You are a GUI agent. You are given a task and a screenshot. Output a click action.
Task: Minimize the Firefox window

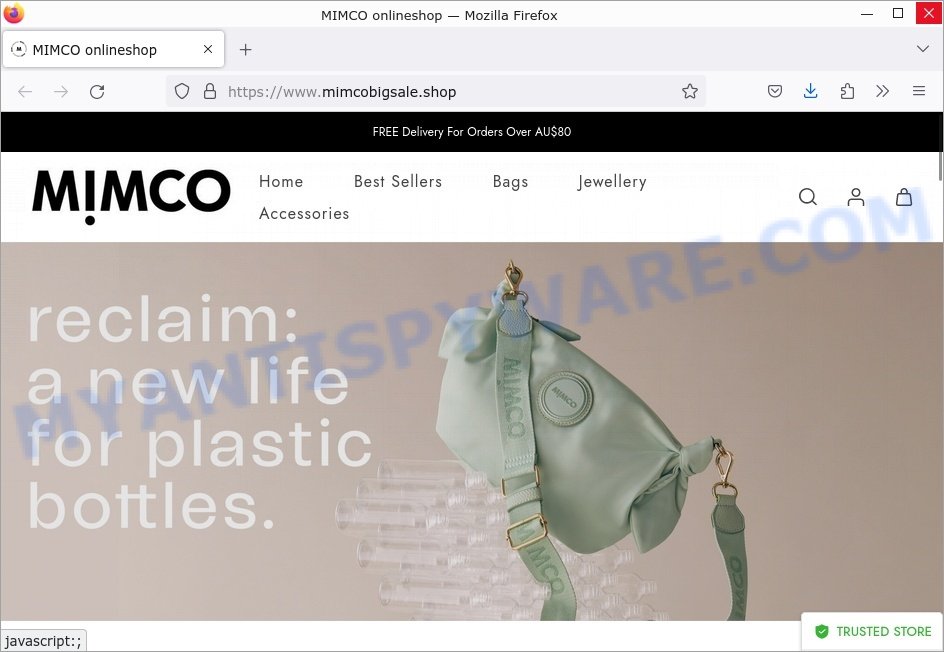point(867,13)
